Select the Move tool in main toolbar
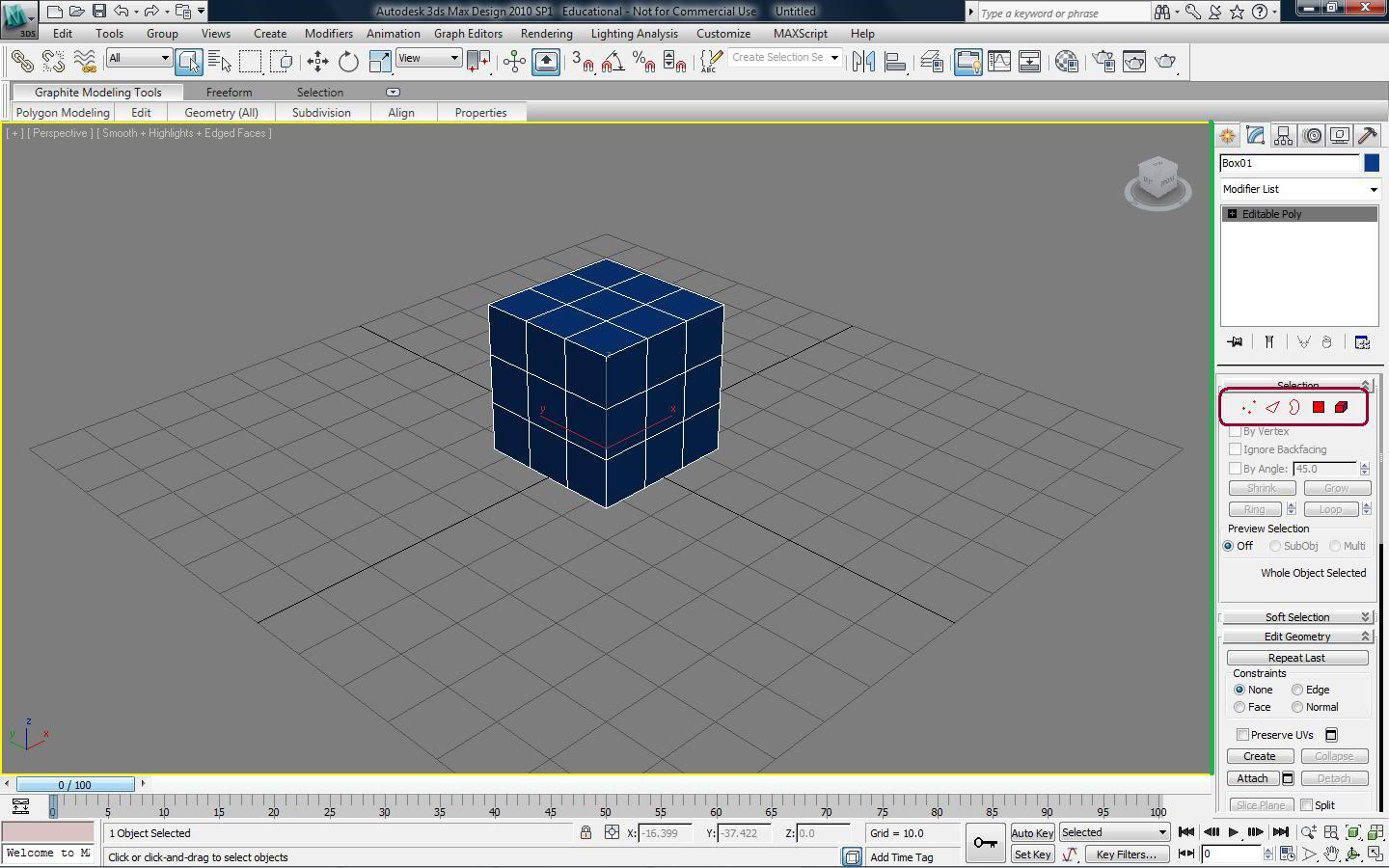This screenshot has width=1389, height=868. click(317, 62)
